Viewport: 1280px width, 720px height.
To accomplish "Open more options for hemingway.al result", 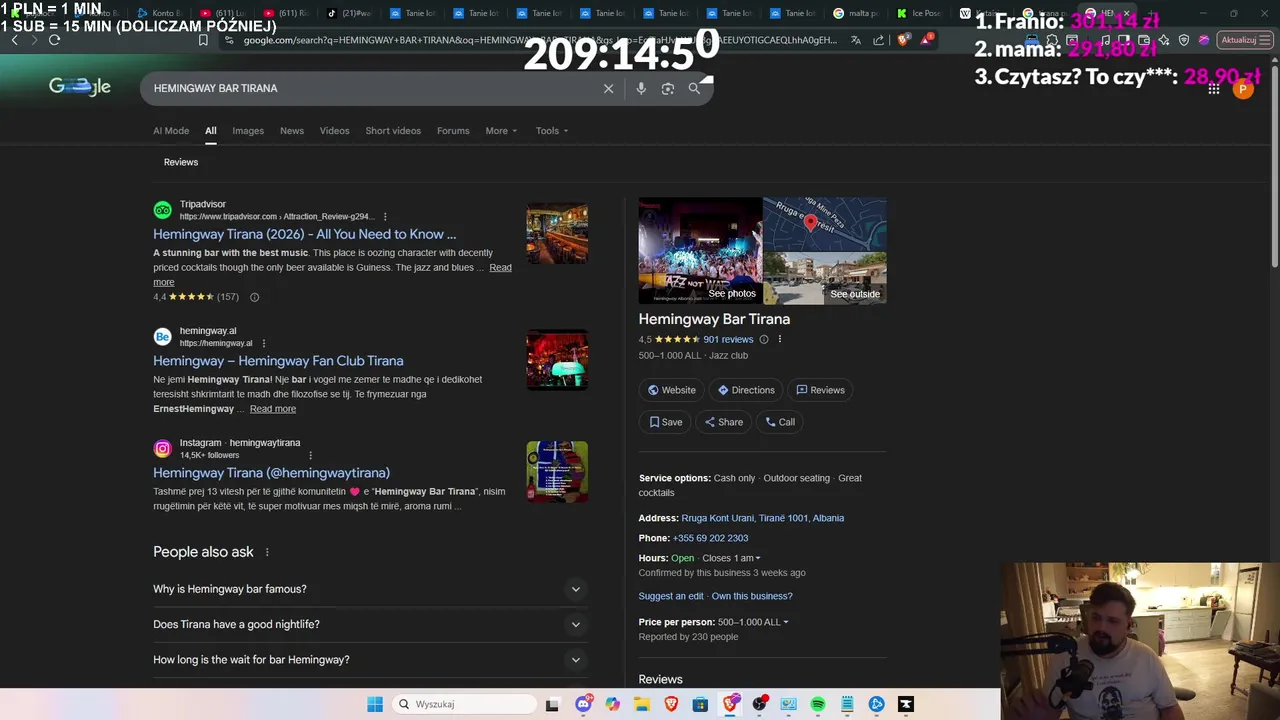I will click(264, 343).
